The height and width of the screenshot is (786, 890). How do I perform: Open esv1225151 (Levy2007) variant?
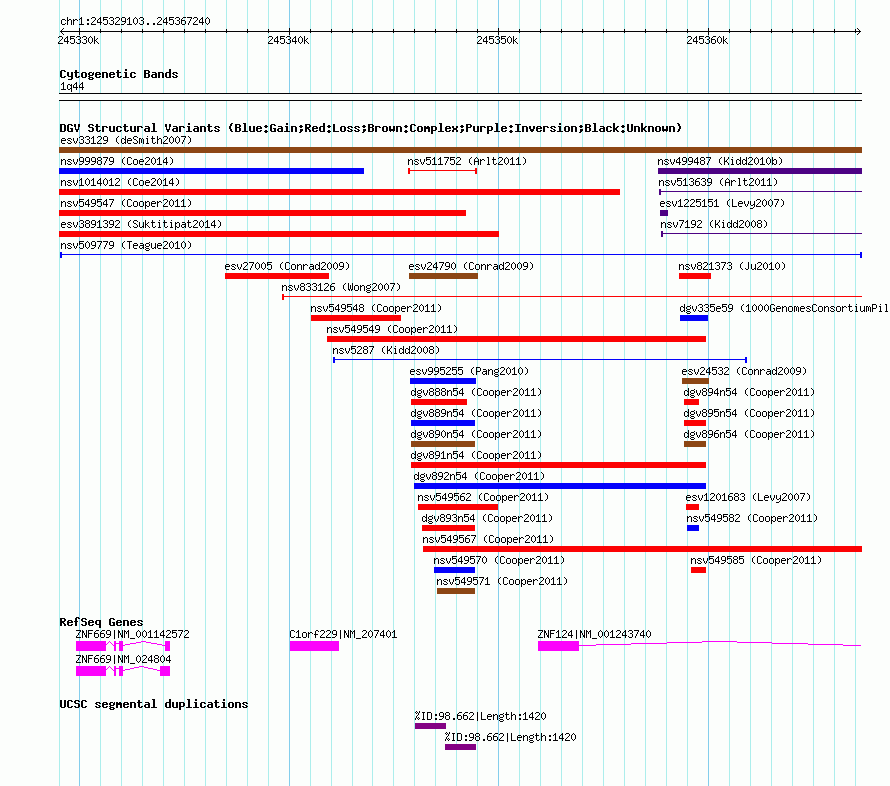pos(664,213)
